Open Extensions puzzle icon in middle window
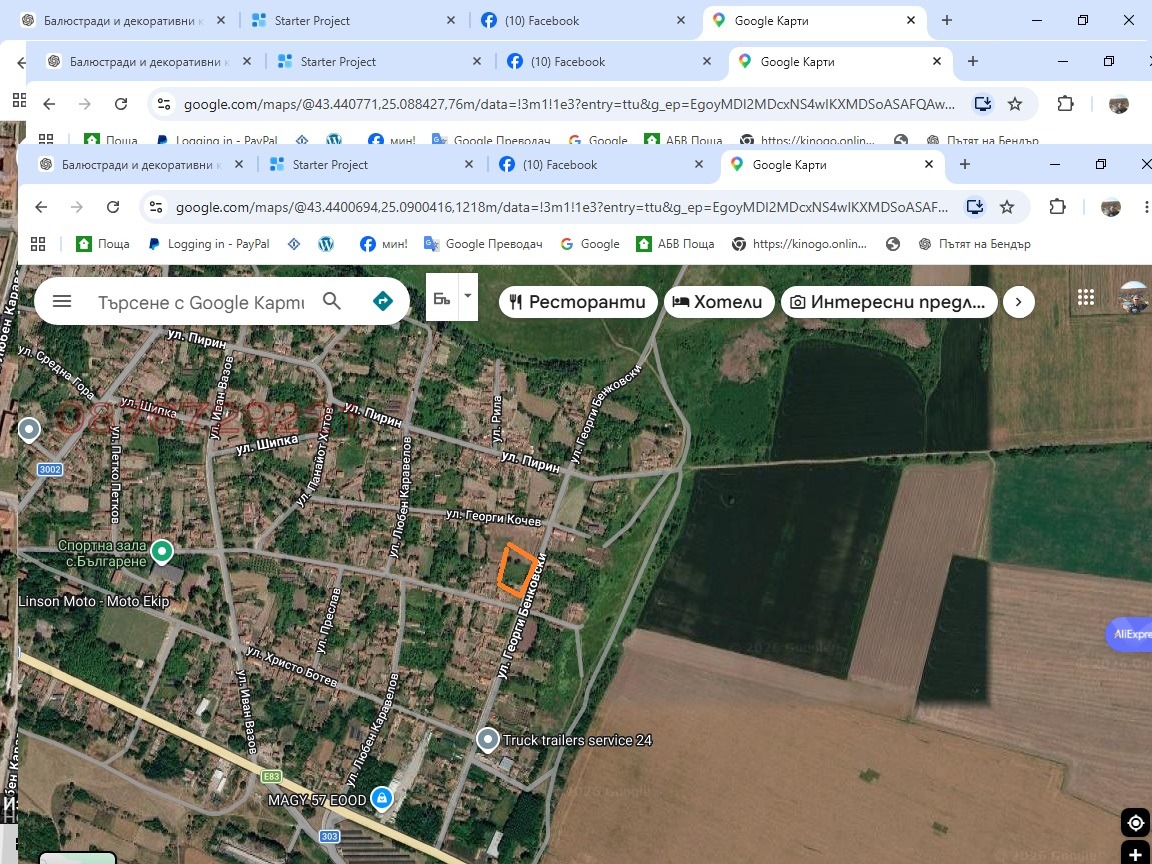 pyautogui.click(x=1065, y=104)
